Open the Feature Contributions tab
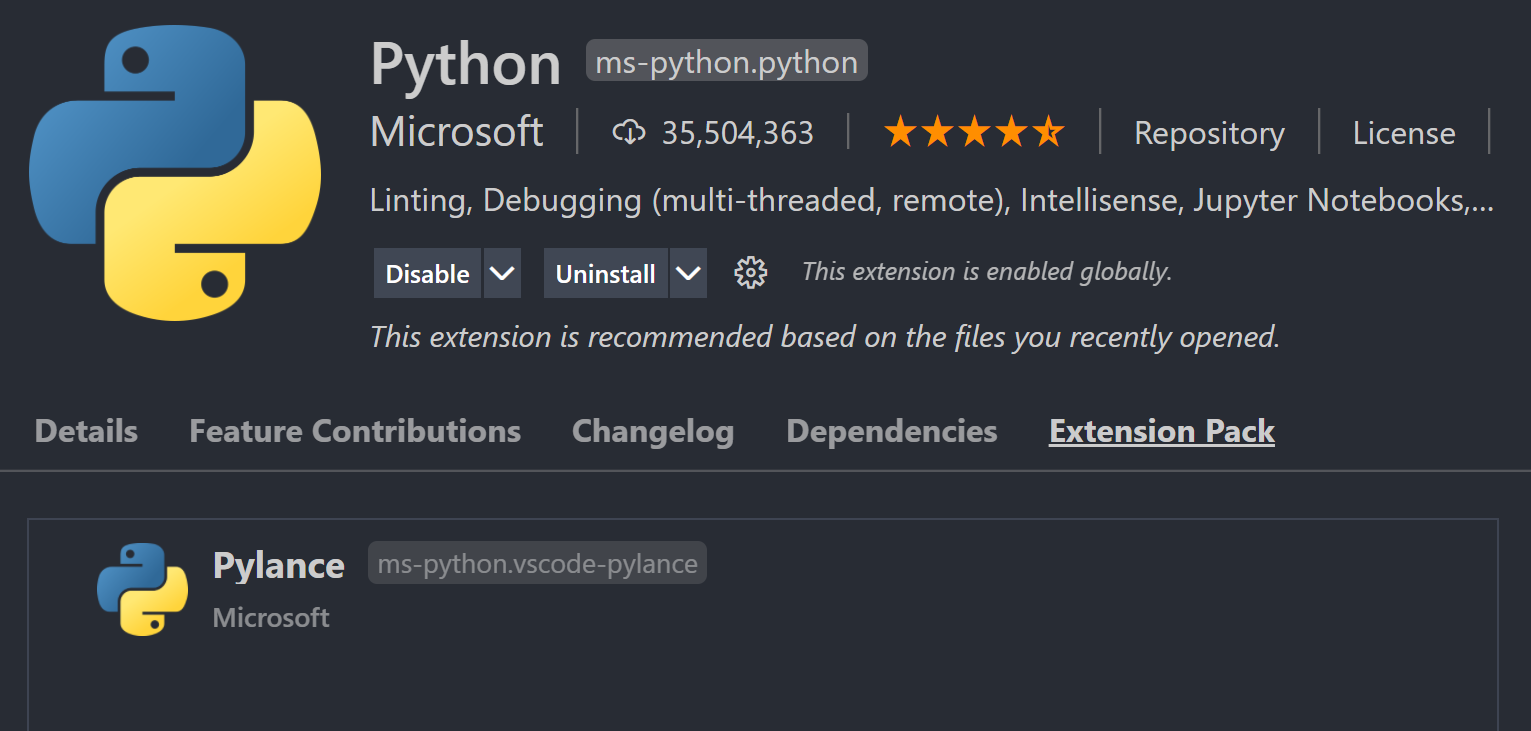Screen dimensions: 1531x731 point(355,430)
